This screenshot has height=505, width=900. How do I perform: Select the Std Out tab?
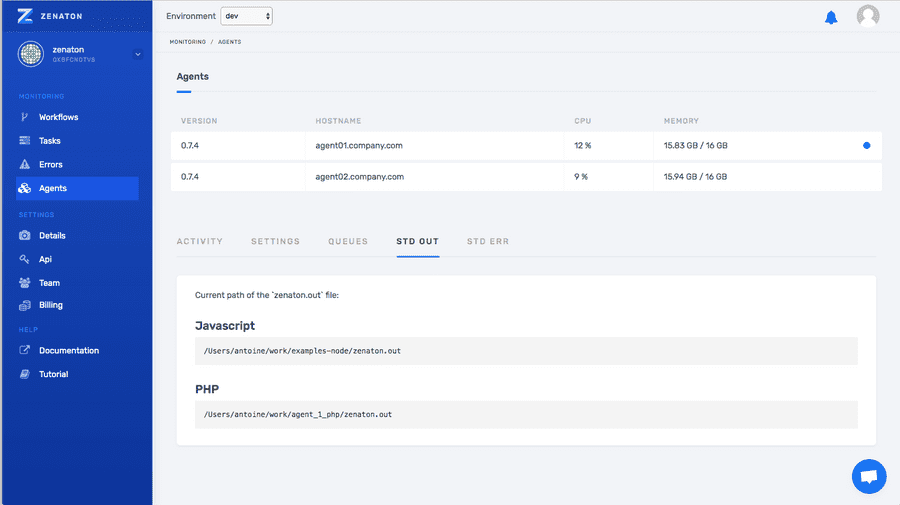tap(417, 241)
